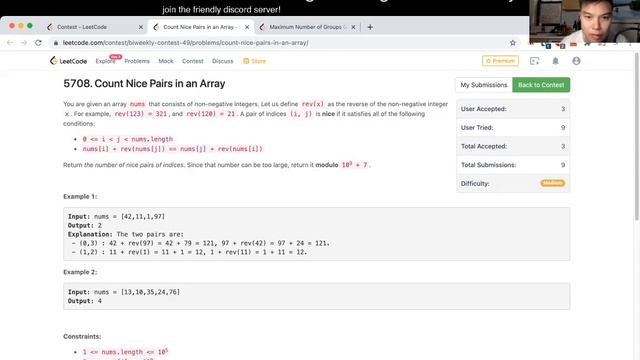
Task: Click the browser back arrow
Action: [x=10, y=42]
